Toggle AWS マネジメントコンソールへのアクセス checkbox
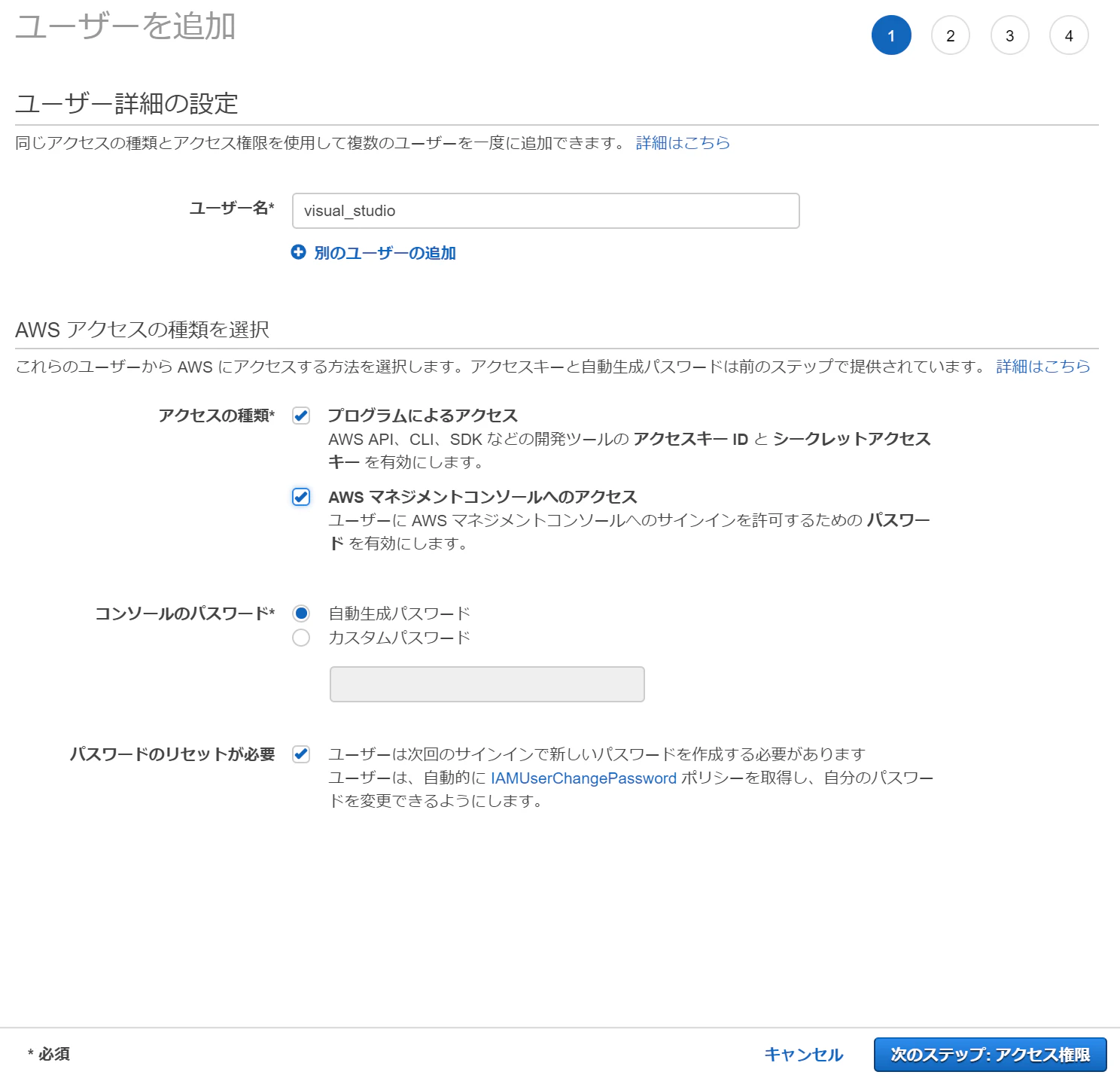1120x1081 pixels. click(x=301, y=497)
